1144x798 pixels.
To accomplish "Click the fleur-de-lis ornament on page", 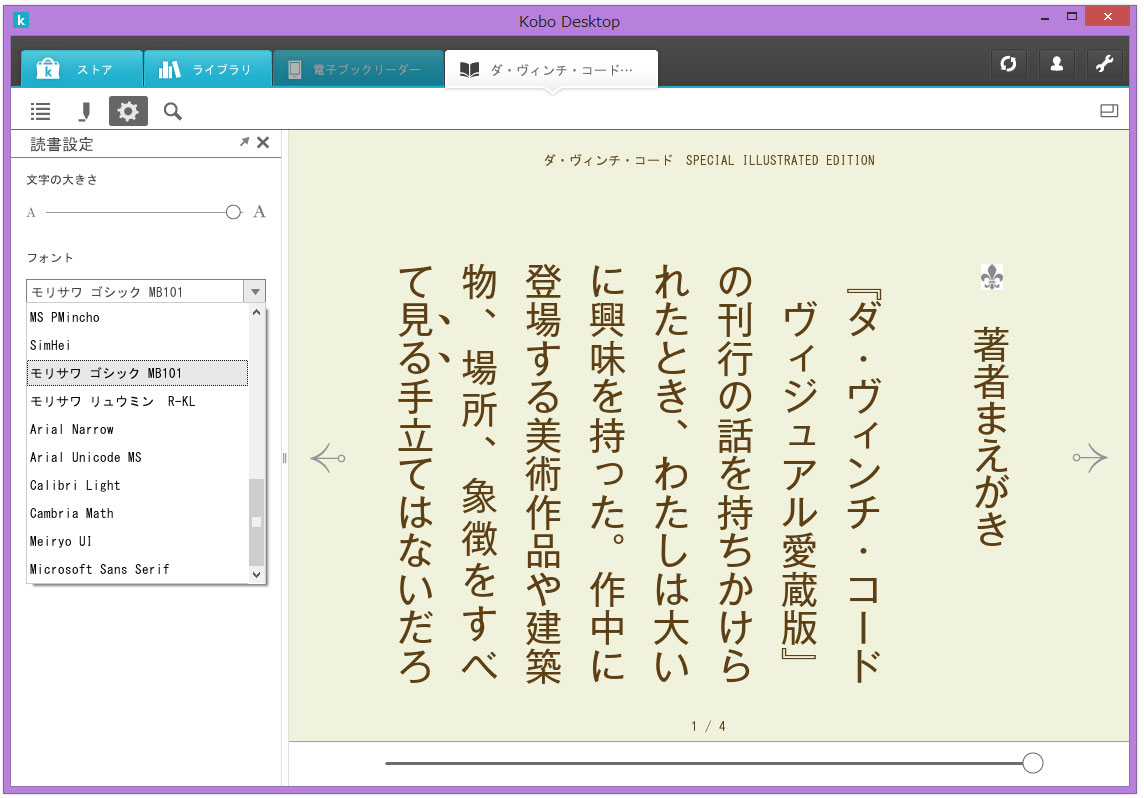I will (x=992, y=277).
